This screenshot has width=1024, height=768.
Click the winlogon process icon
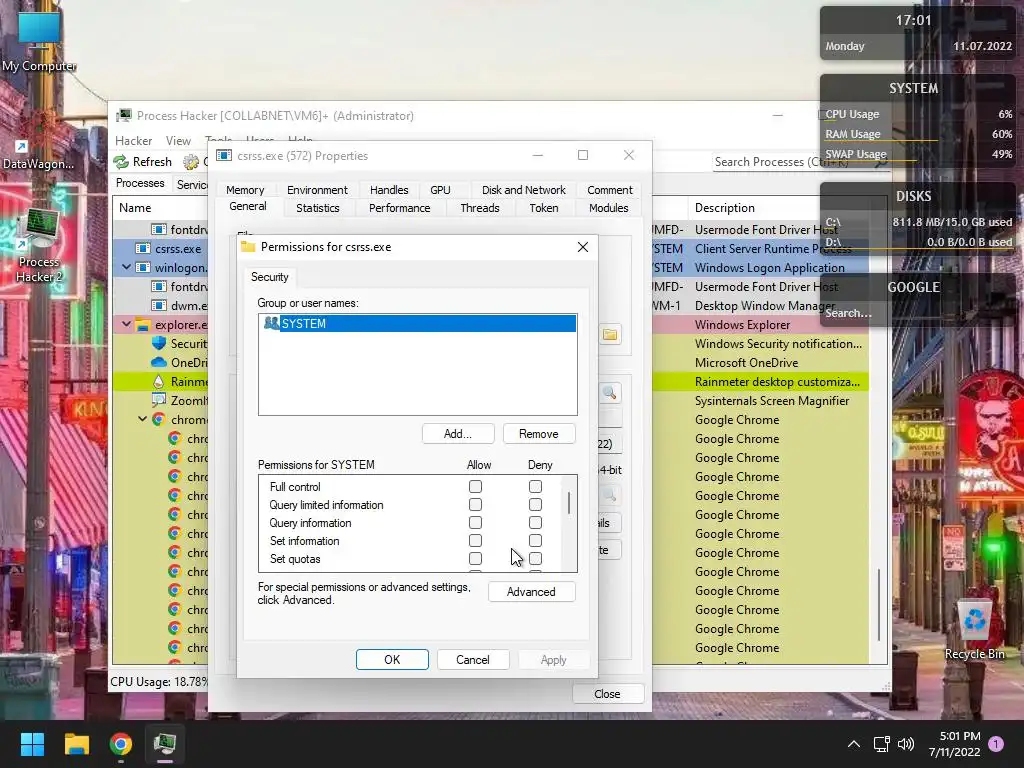pyautogui.click(x=142, y=268)
